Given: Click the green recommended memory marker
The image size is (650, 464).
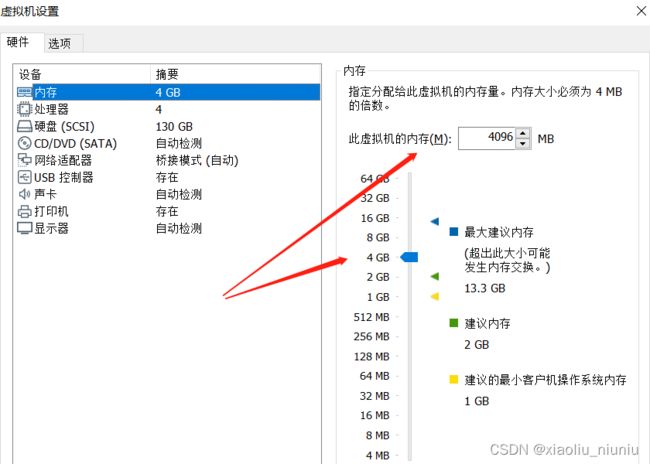Looking at the screenshot, I should click(434, 276).
